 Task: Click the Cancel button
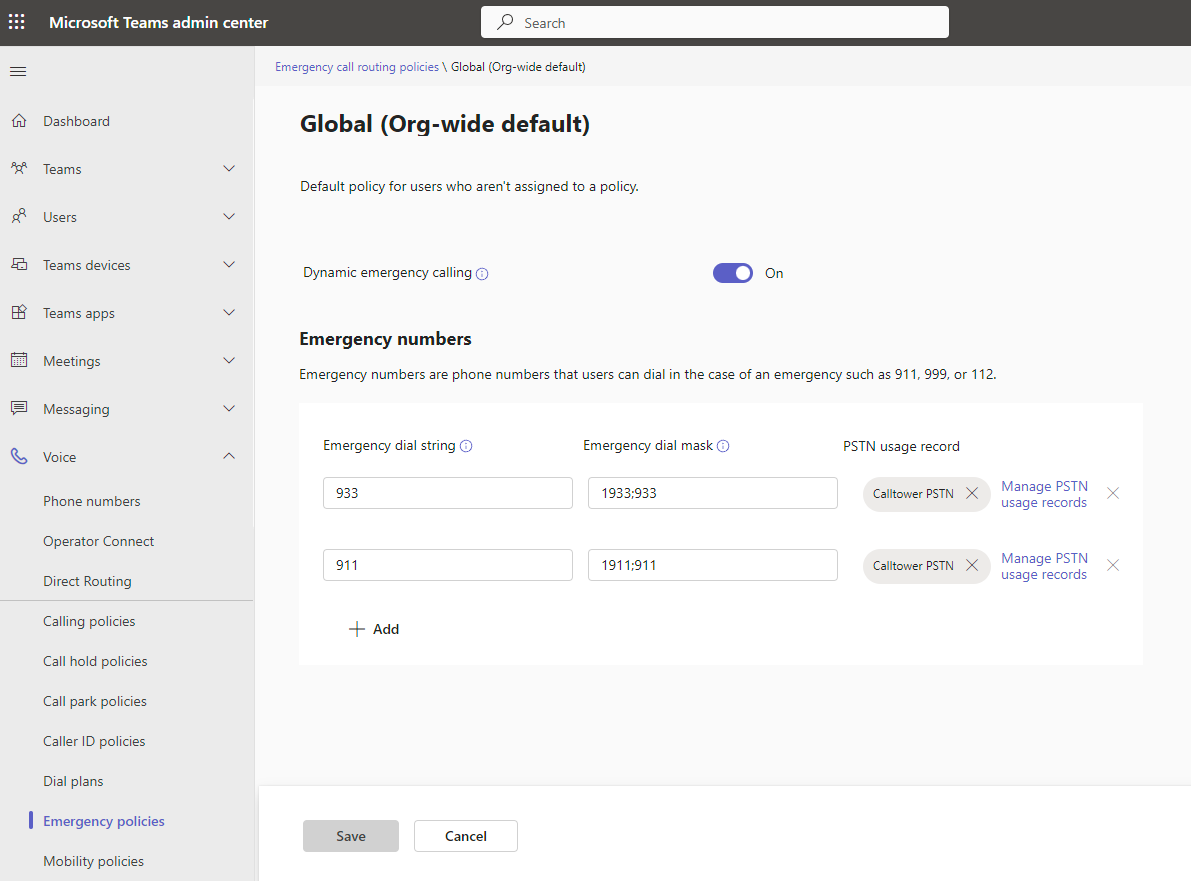[465, 836]
